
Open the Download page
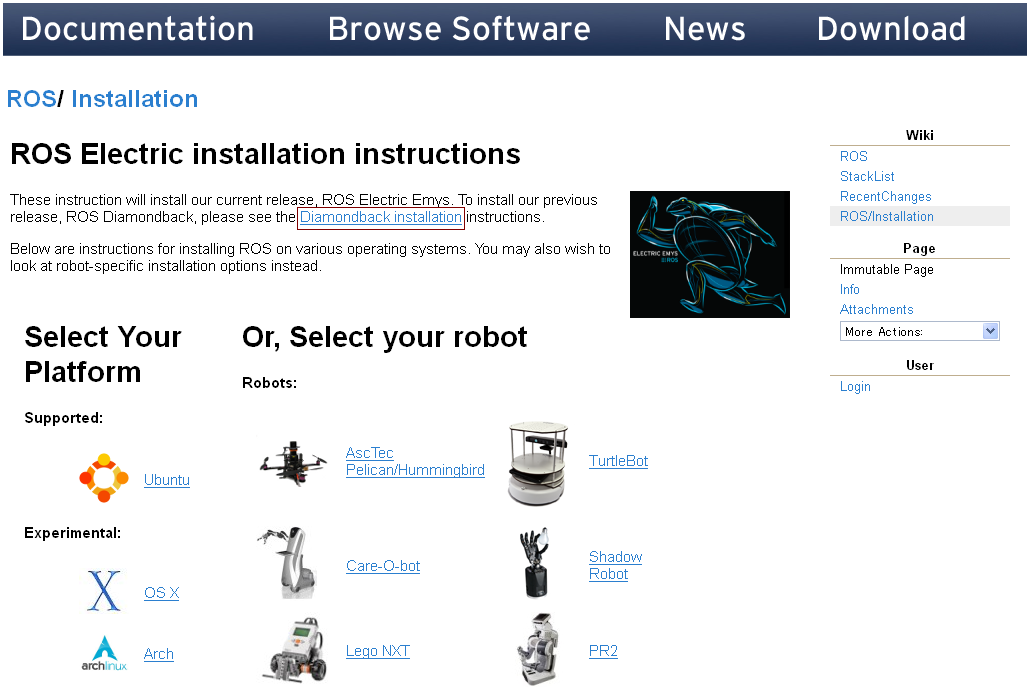point(892,29)
